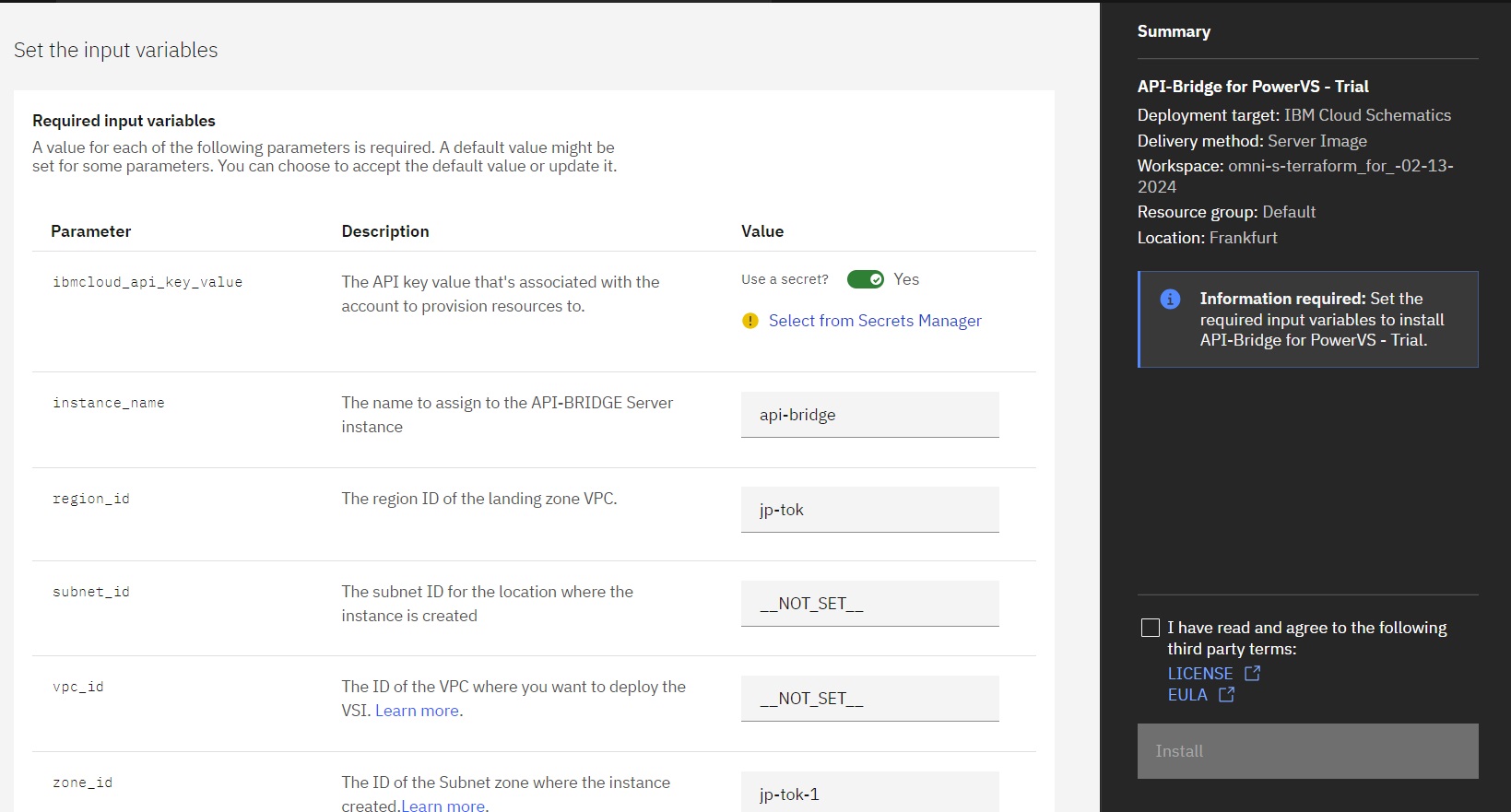Click the 'Required input variables' heading
Viewport: 1511px width, 812px height.
point(124,121)
